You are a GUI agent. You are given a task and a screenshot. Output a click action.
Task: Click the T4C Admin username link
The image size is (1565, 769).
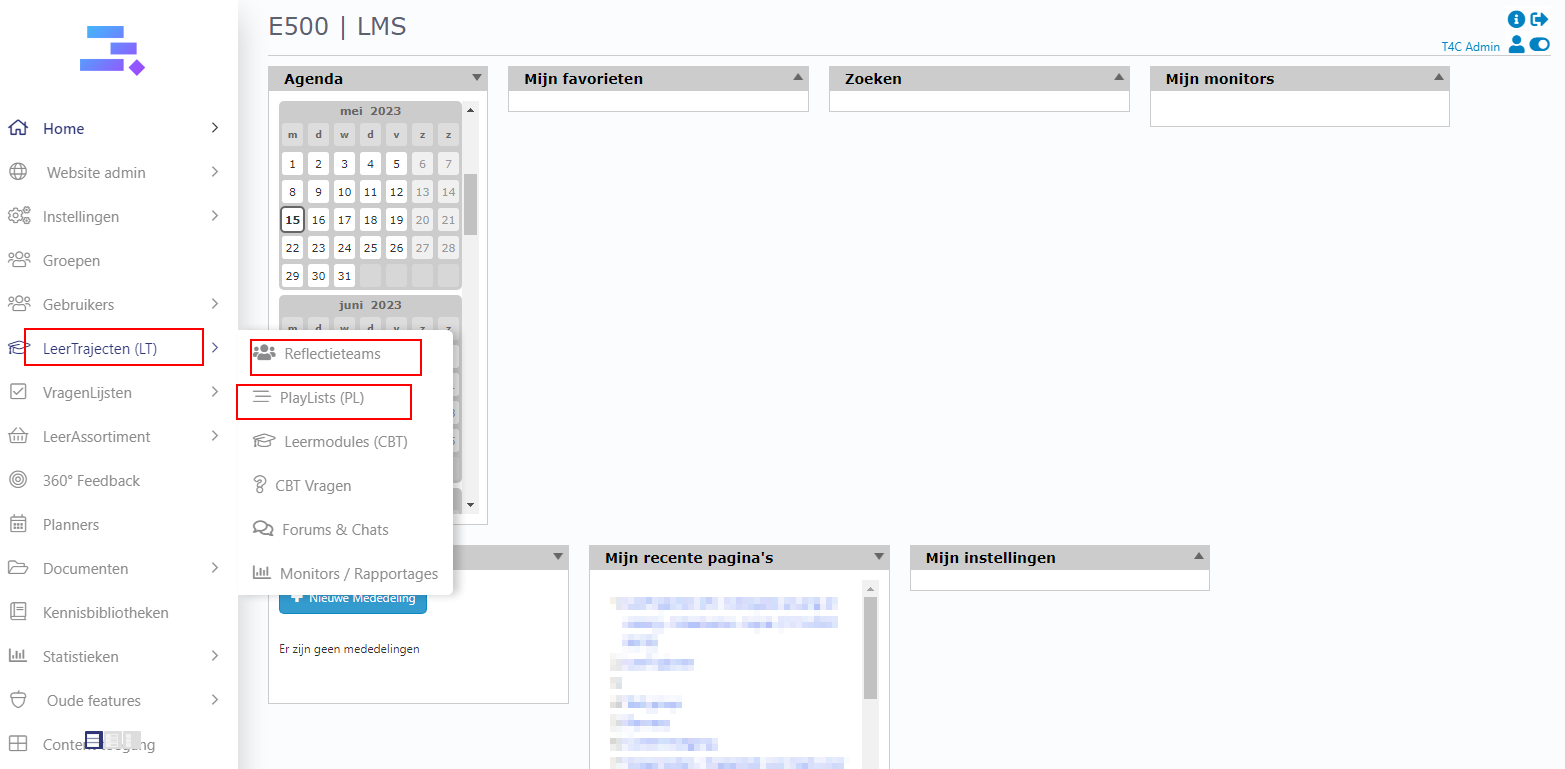click(x=1470, y=47)
